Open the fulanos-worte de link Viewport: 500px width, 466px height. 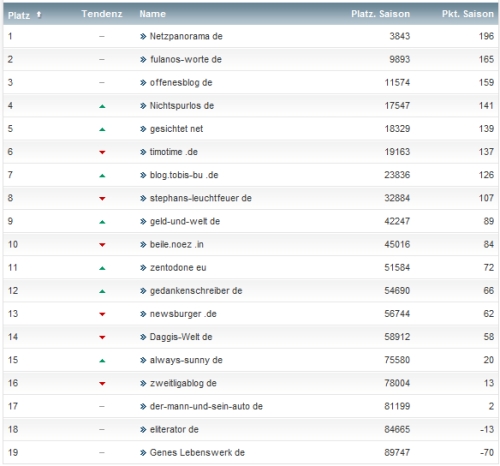pyautogui.click(x=186, y=59)
